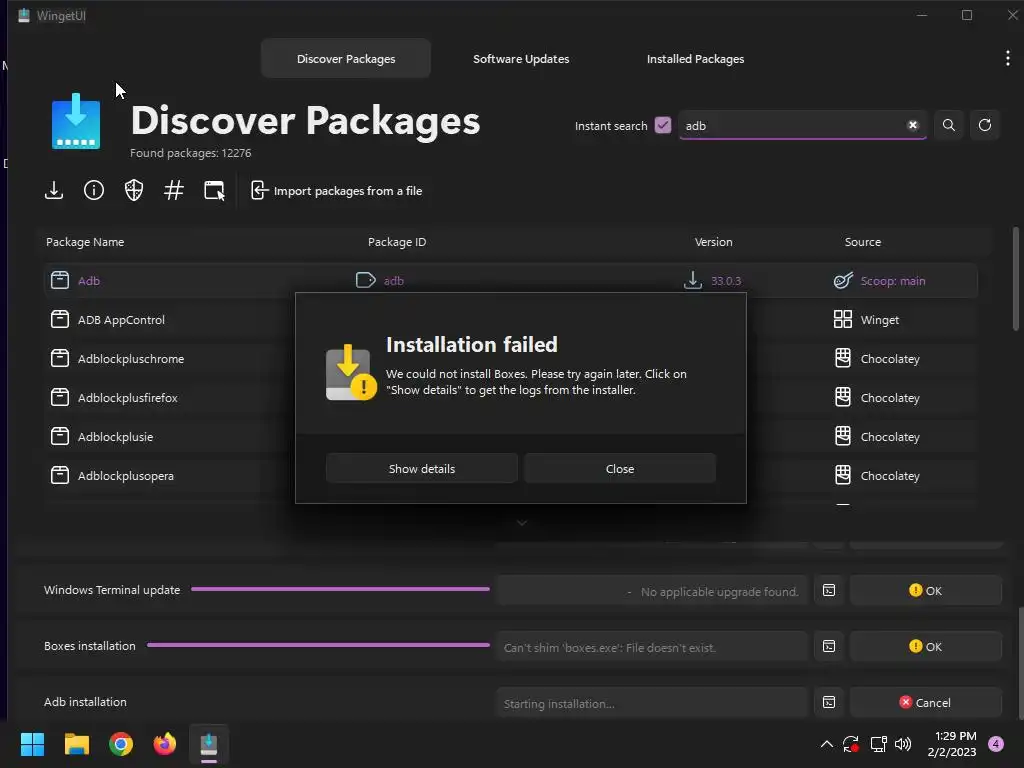Select the Adblockpluschrome package
Screen dimensions: 1024x768
pyautogui.click(x=131, y=359)
